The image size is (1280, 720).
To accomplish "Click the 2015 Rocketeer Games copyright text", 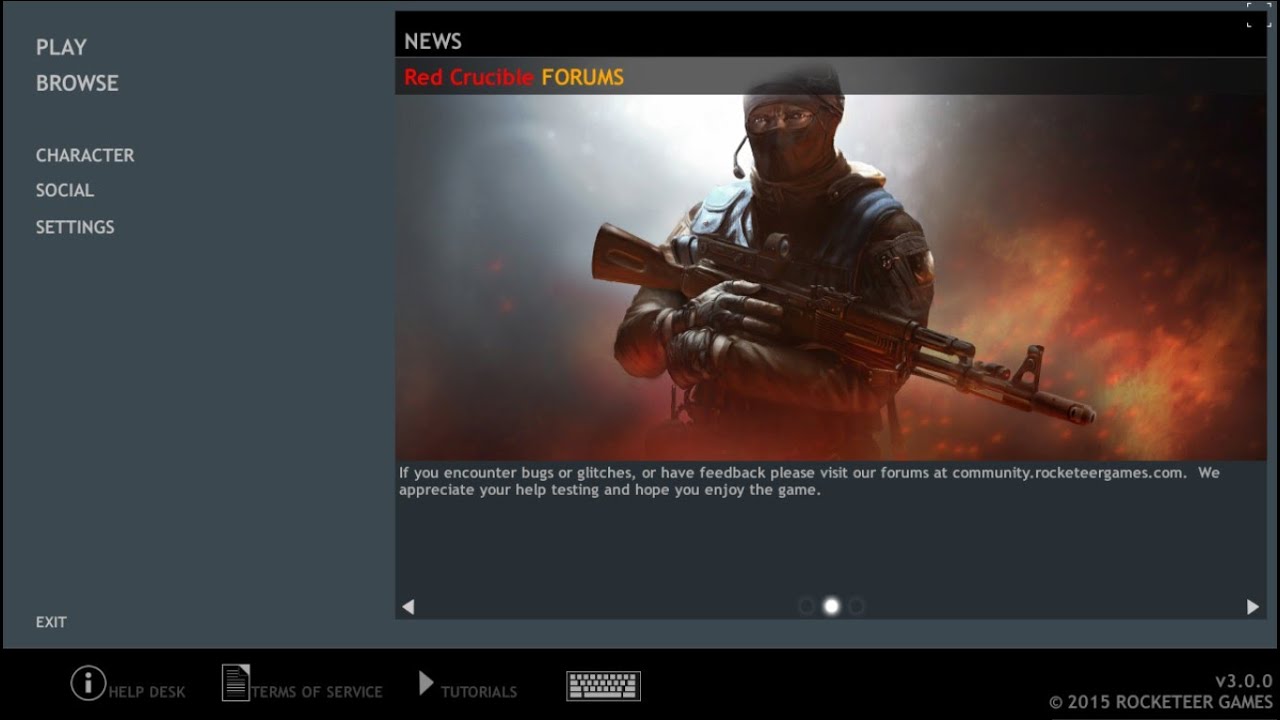I will 1160,702.
